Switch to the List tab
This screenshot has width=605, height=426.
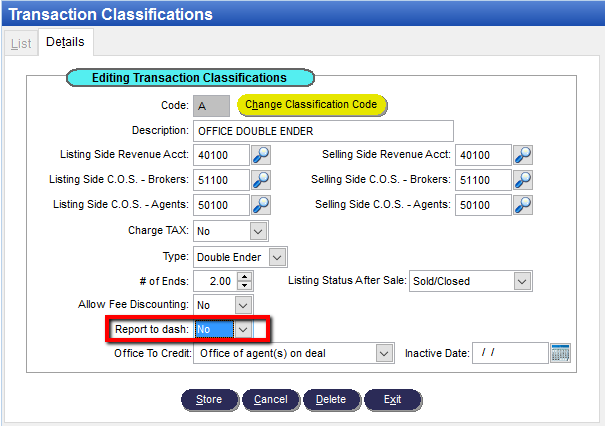pyautogui.click(x=21, y=44)
